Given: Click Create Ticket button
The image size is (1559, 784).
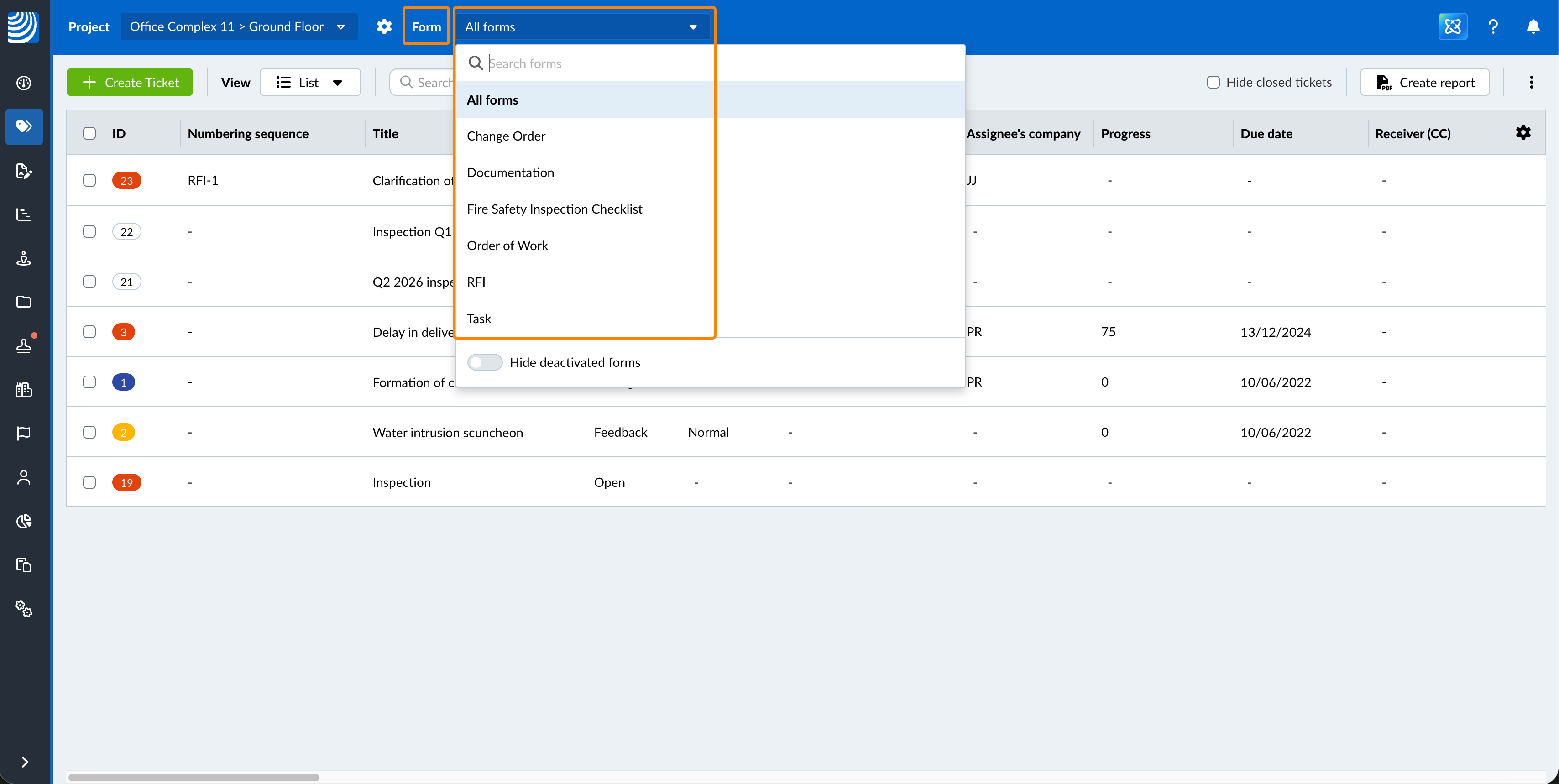Looking at the screenshot, I should (x=130, y=82).
